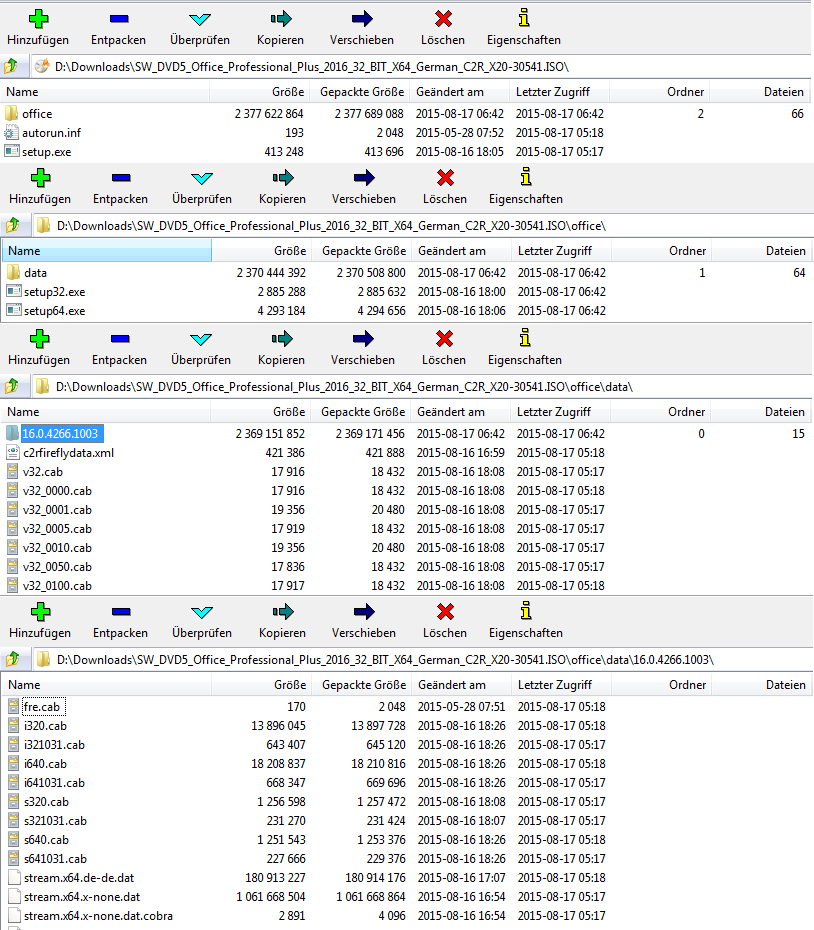The width and height of the screenshot is (814, 930).
Task: Click Entpacken in the ISO\office\ pane toolbar
Action: [x=120, y=187]
